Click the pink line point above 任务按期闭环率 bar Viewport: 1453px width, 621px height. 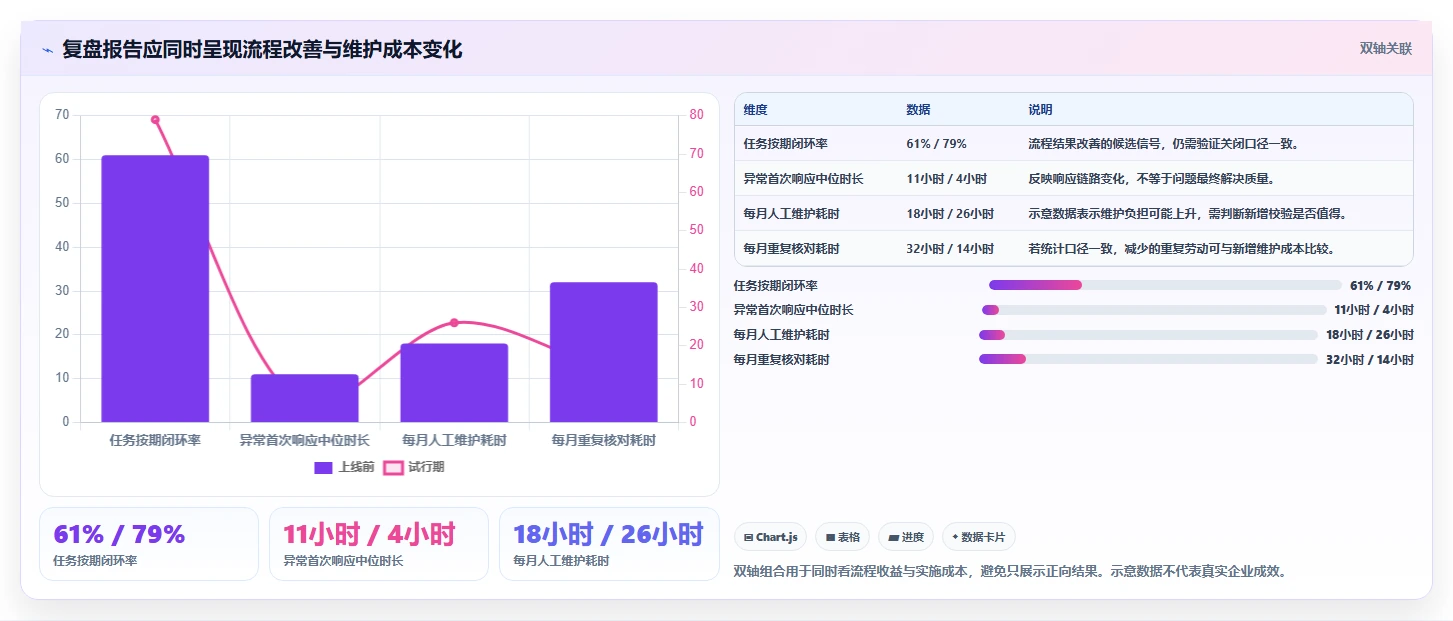(155, 119)
